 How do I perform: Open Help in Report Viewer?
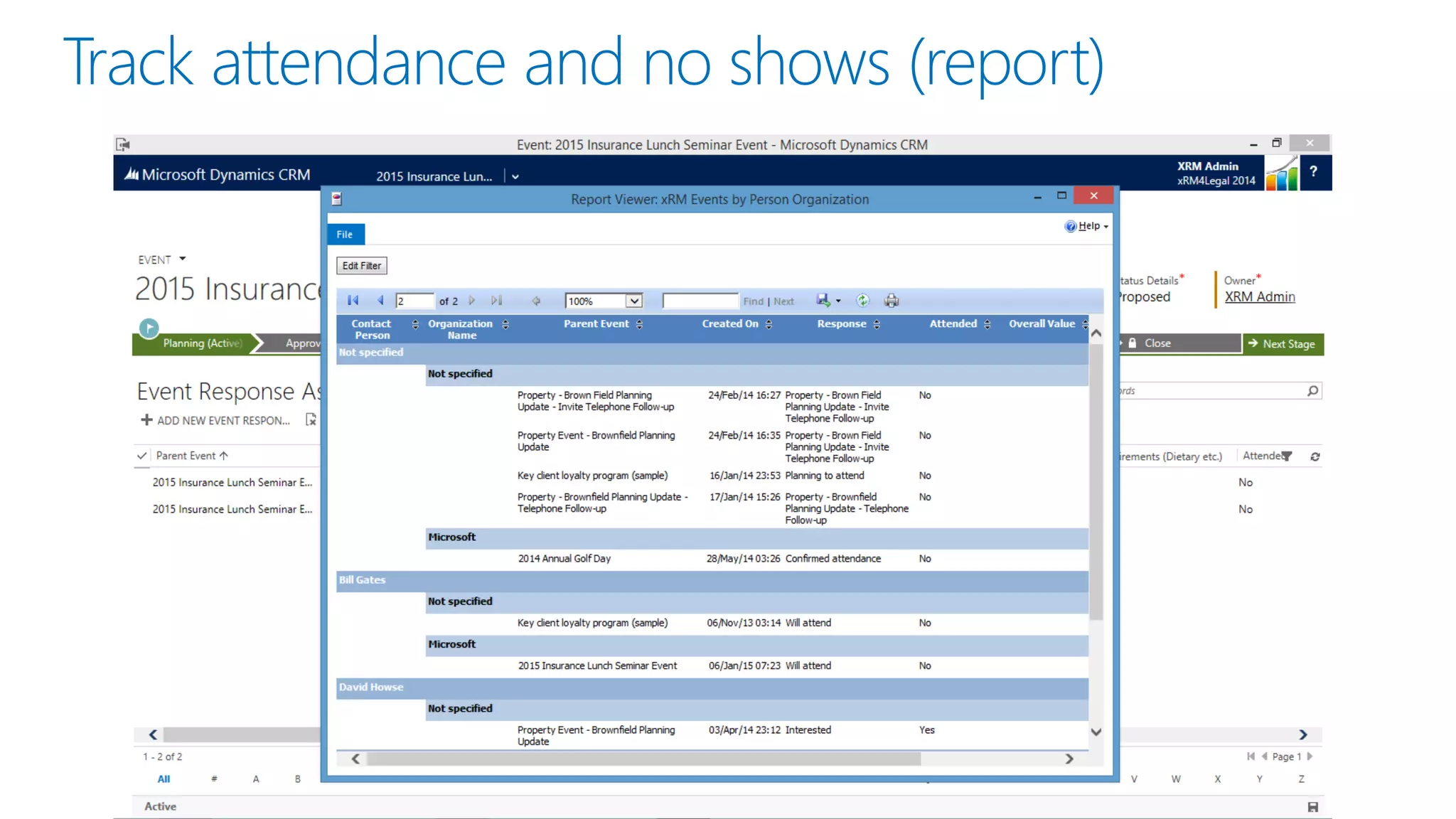coord(1086,226)
